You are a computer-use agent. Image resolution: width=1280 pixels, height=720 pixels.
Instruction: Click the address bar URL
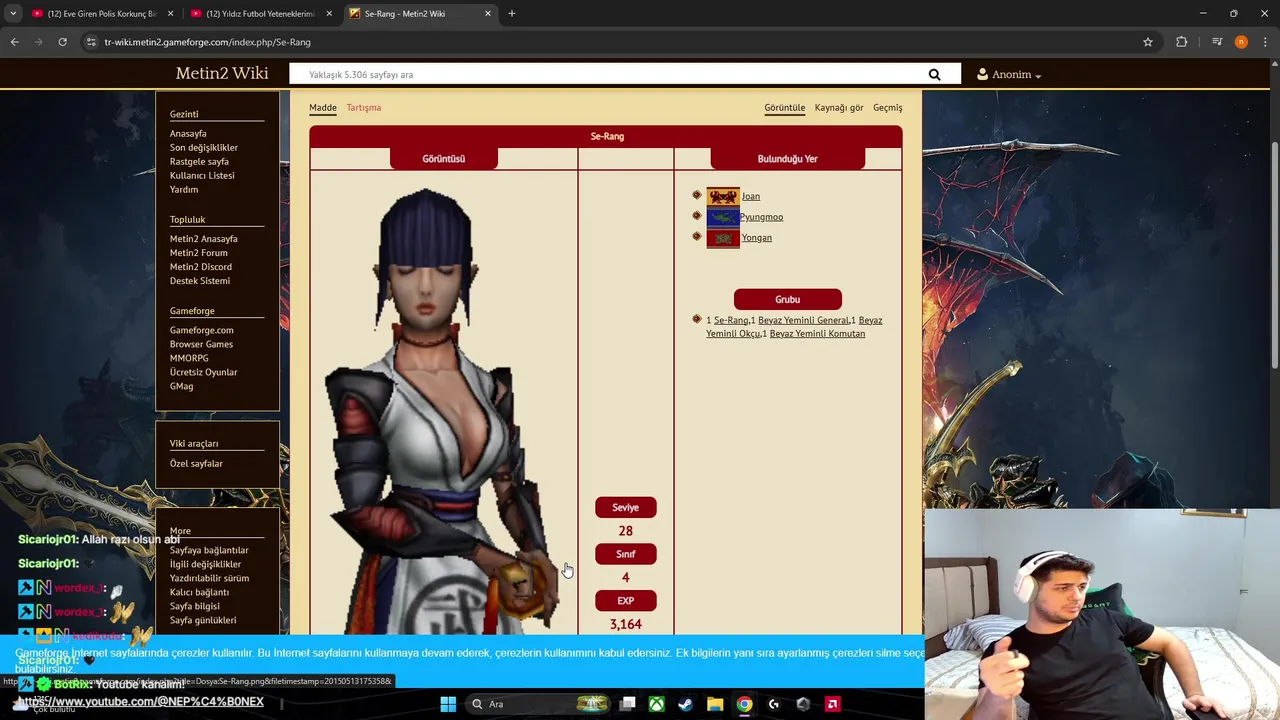tap(207, 42)
